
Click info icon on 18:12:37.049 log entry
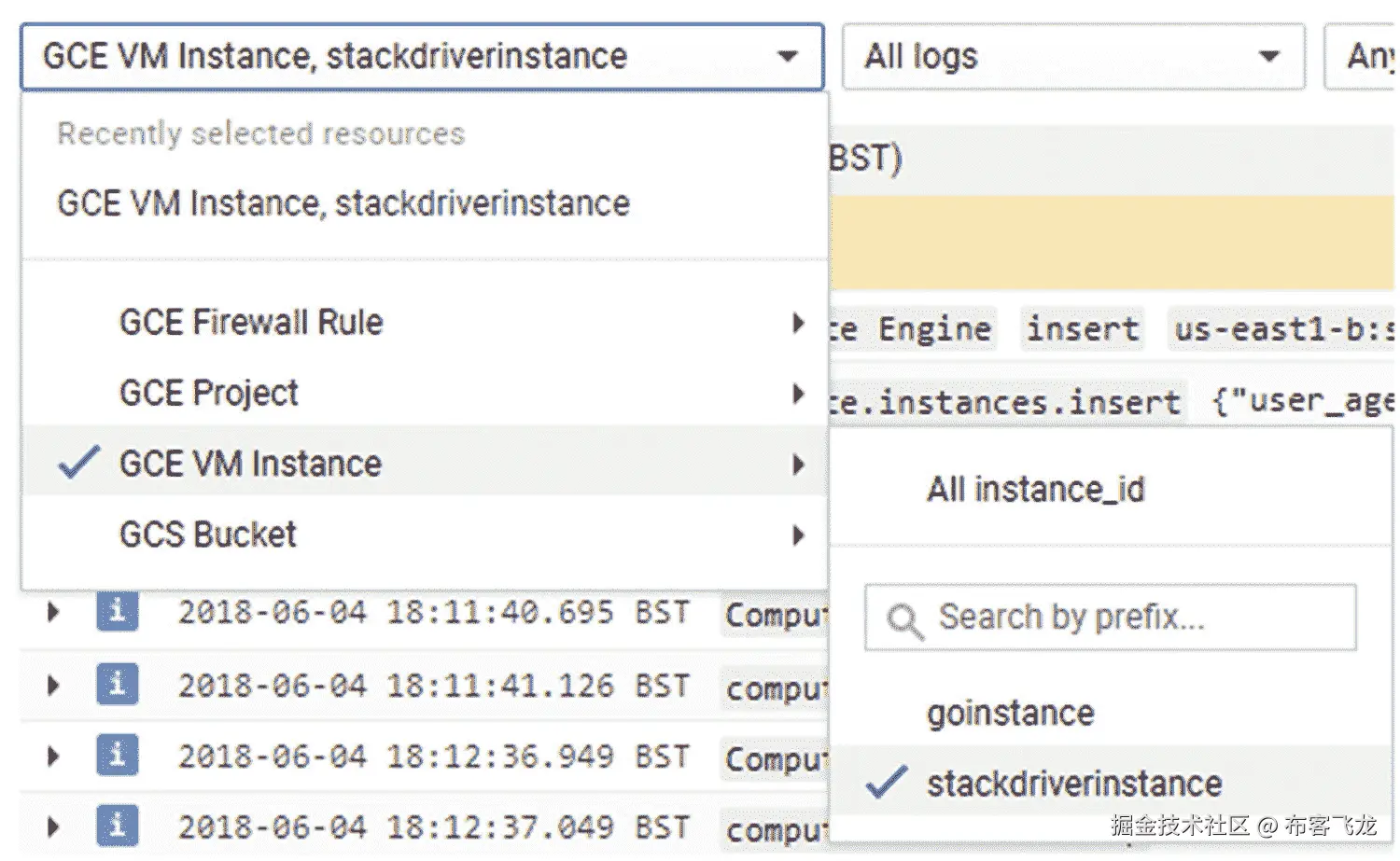pos(117,826)
